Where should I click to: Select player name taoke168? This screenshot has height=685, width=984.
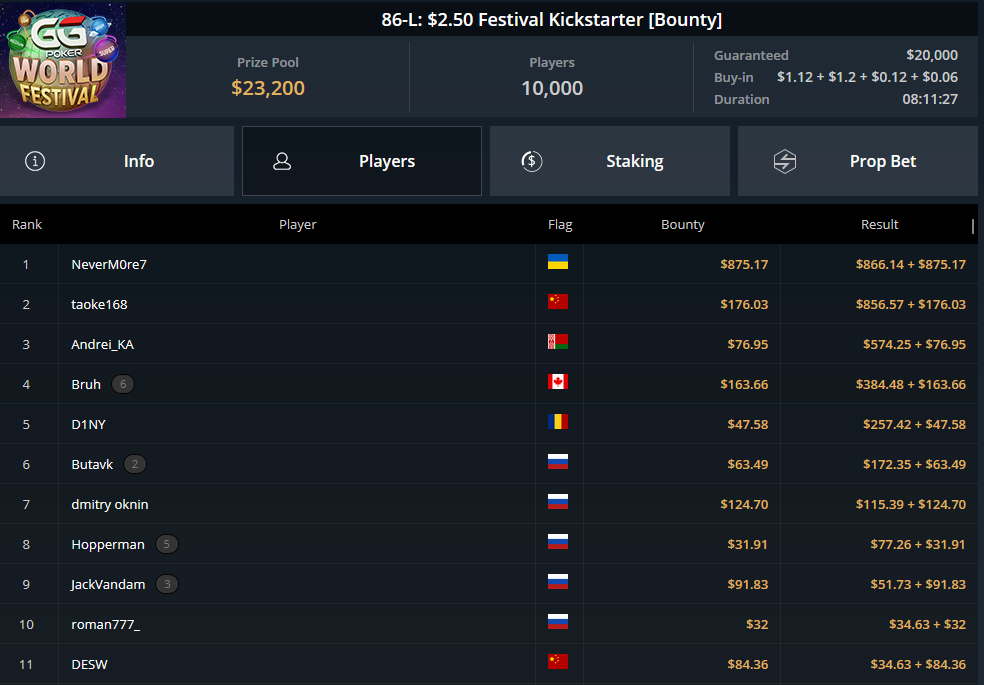(x=99, y=304)
